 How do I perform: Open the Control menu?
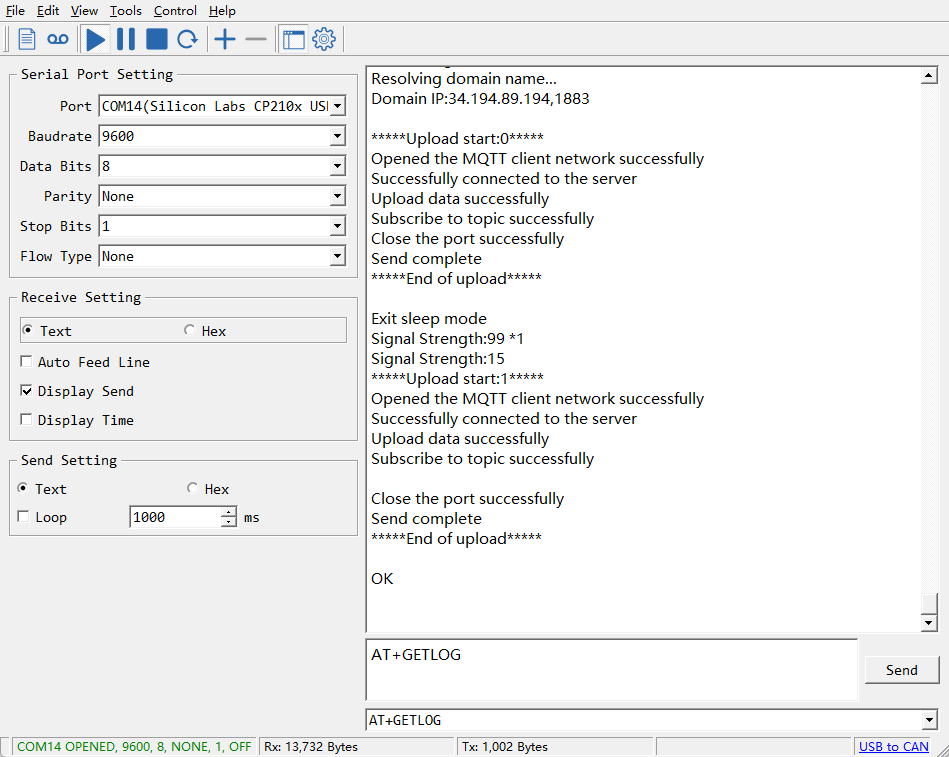[x=175, y=11]
